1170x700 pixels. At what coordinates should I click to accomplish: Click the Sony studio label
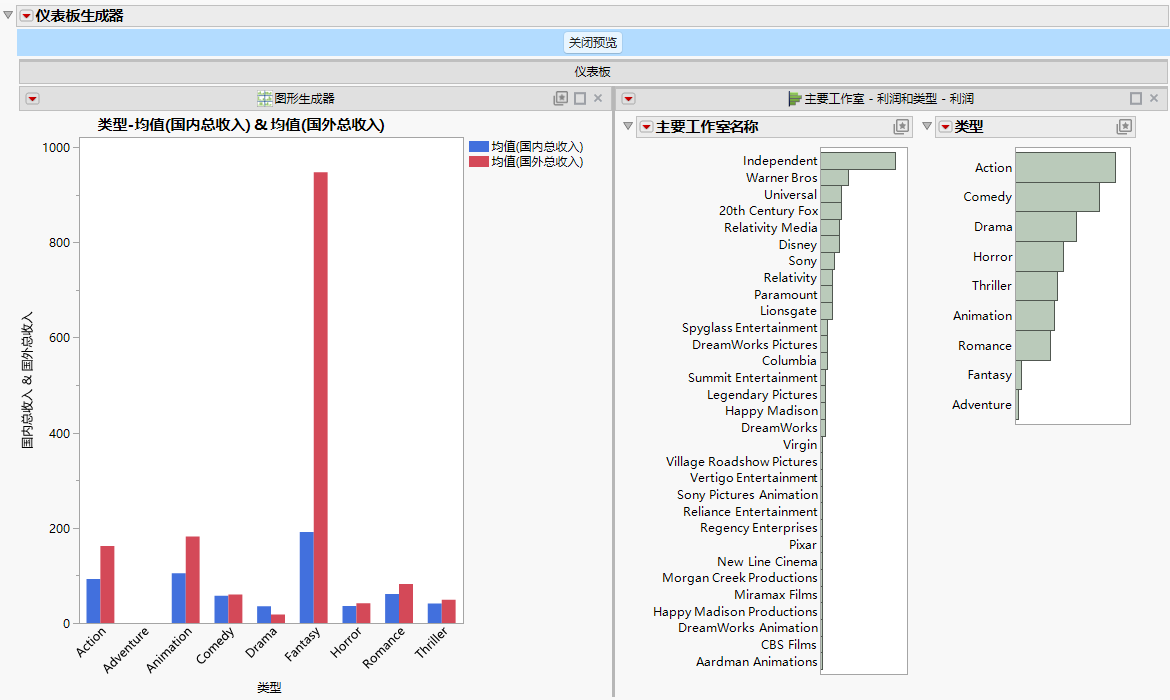pos(803,261)
